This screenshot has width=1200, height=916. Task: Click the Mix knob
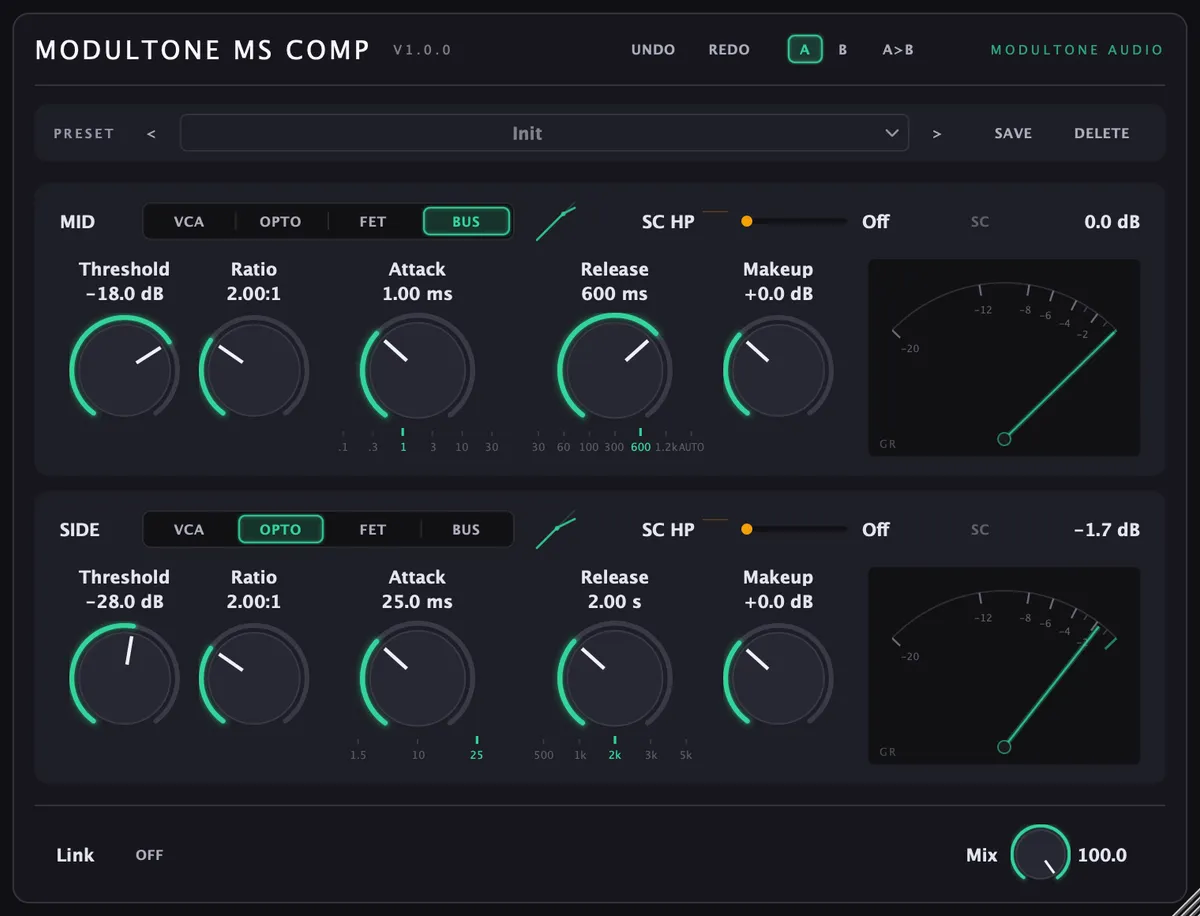pyautogui.click(x=1040, y=855)
